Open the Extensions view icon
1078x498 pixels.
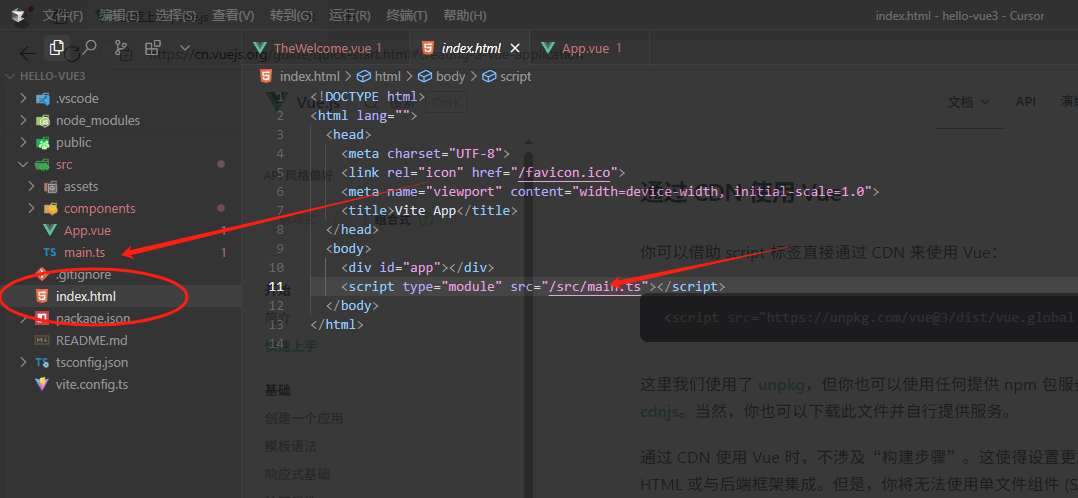(153, 47)
